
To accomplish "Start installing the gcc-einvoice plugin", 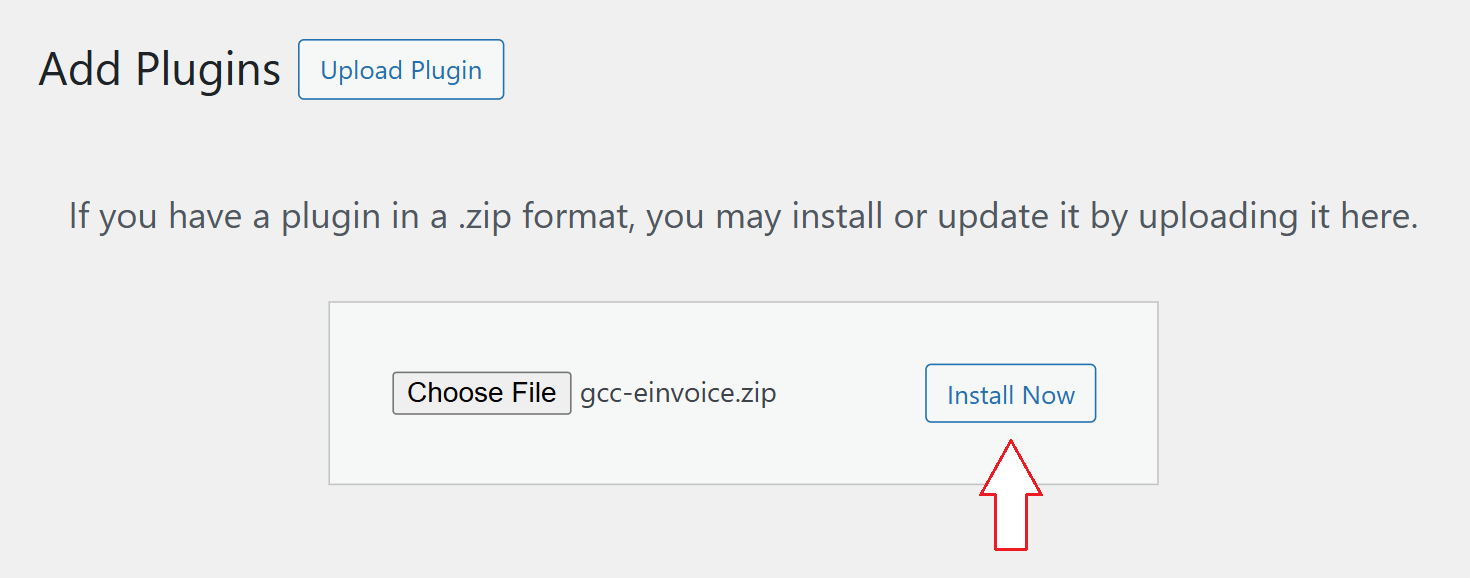I will 1010,392.
